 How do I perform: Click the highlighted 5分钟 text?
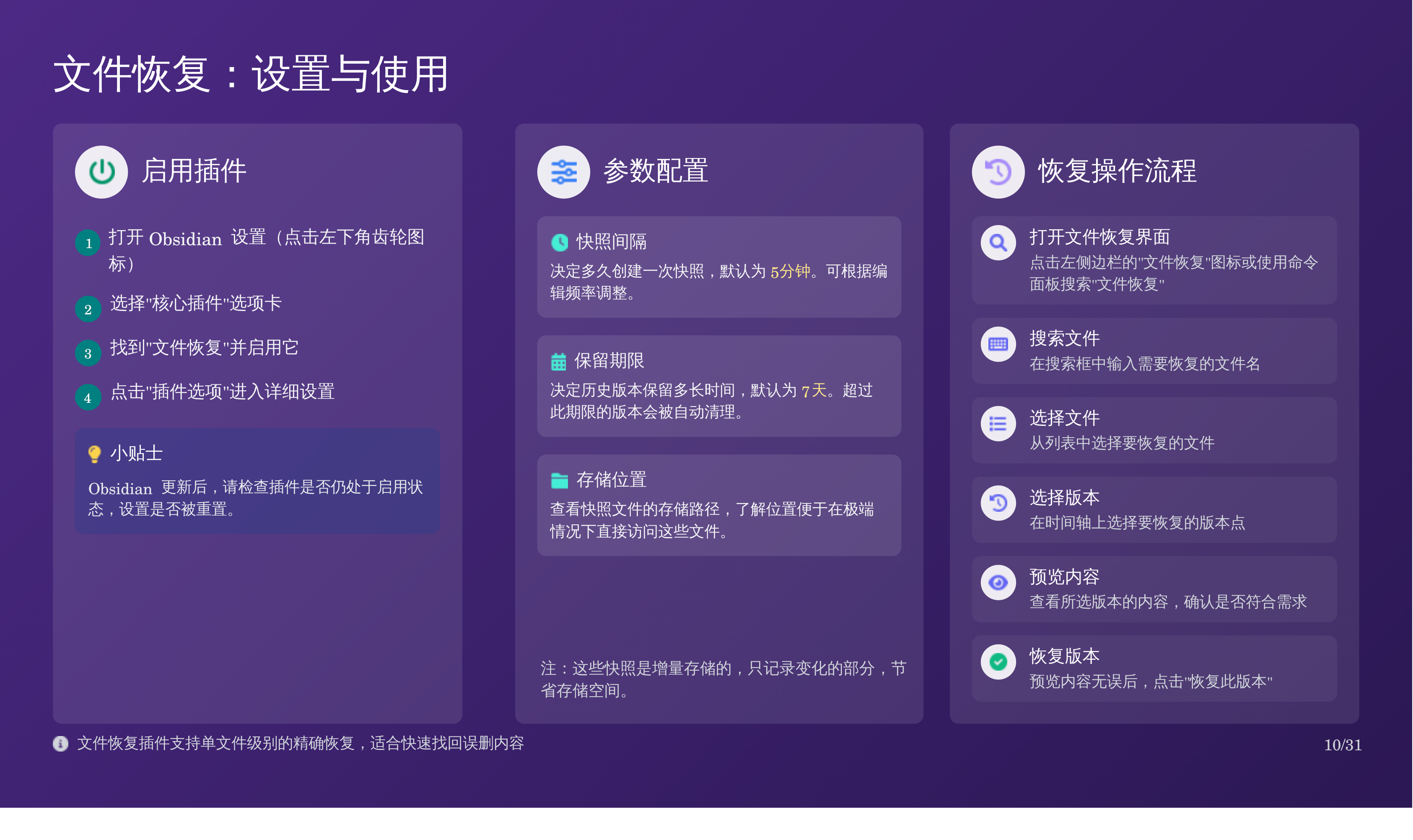click(790, 272)
